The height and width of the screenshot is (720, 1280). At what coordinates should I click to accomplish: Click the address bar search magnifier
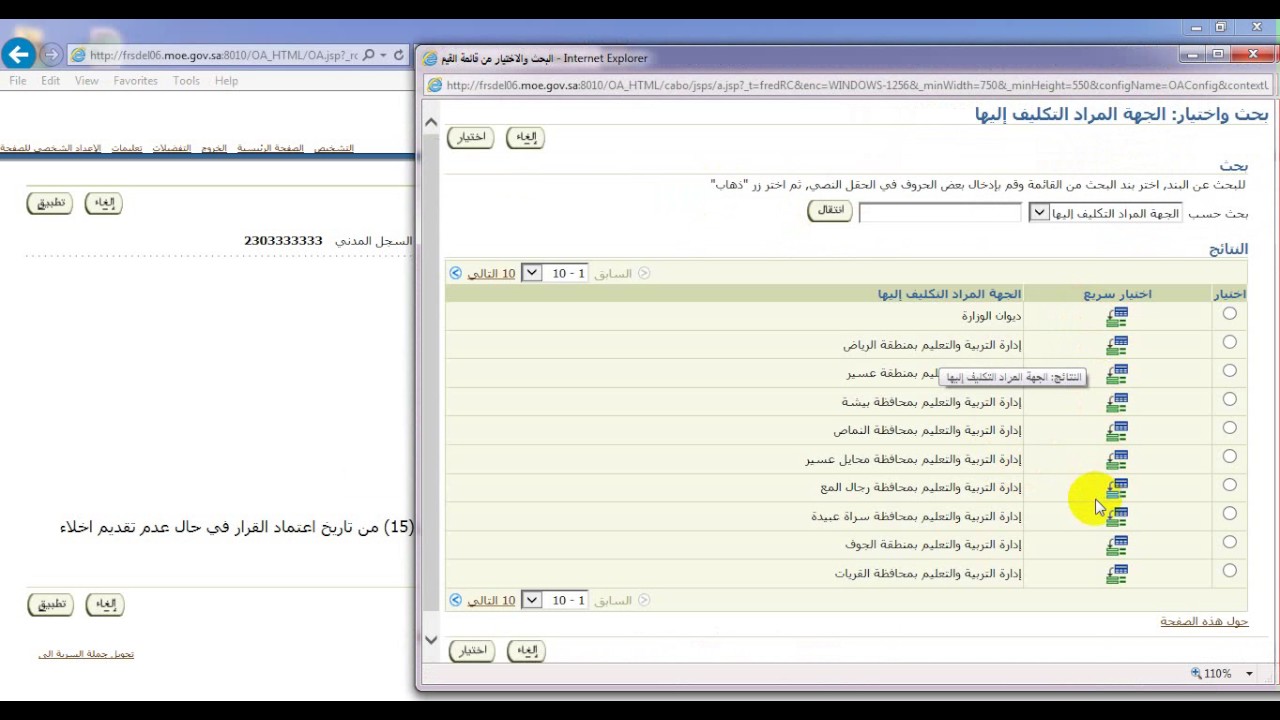click(368, 55)
